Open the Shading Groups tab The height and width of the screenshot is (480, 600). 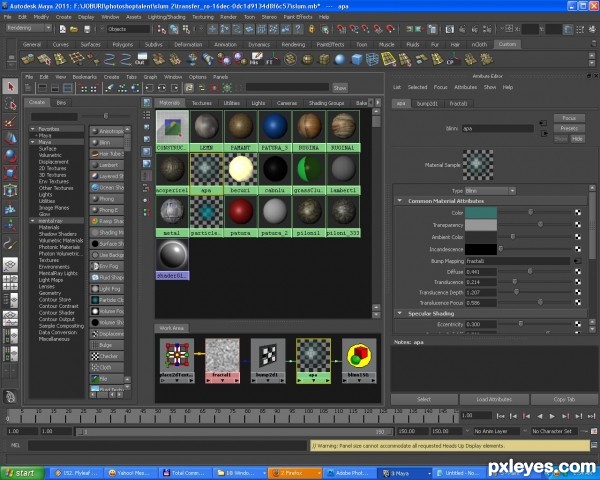click(x=326, y=103)
